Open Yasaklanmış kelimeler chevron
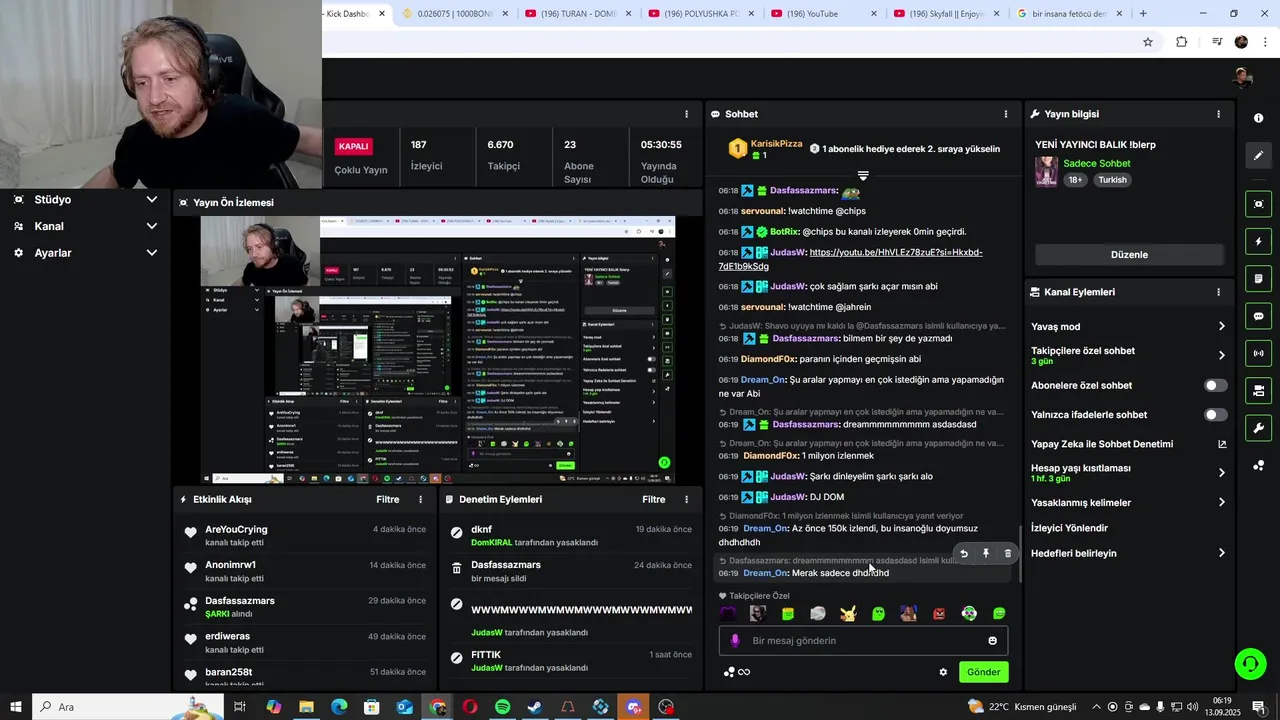This screenshot has width=1280, height=720. pyautogui.click(x=1221, y=503)
